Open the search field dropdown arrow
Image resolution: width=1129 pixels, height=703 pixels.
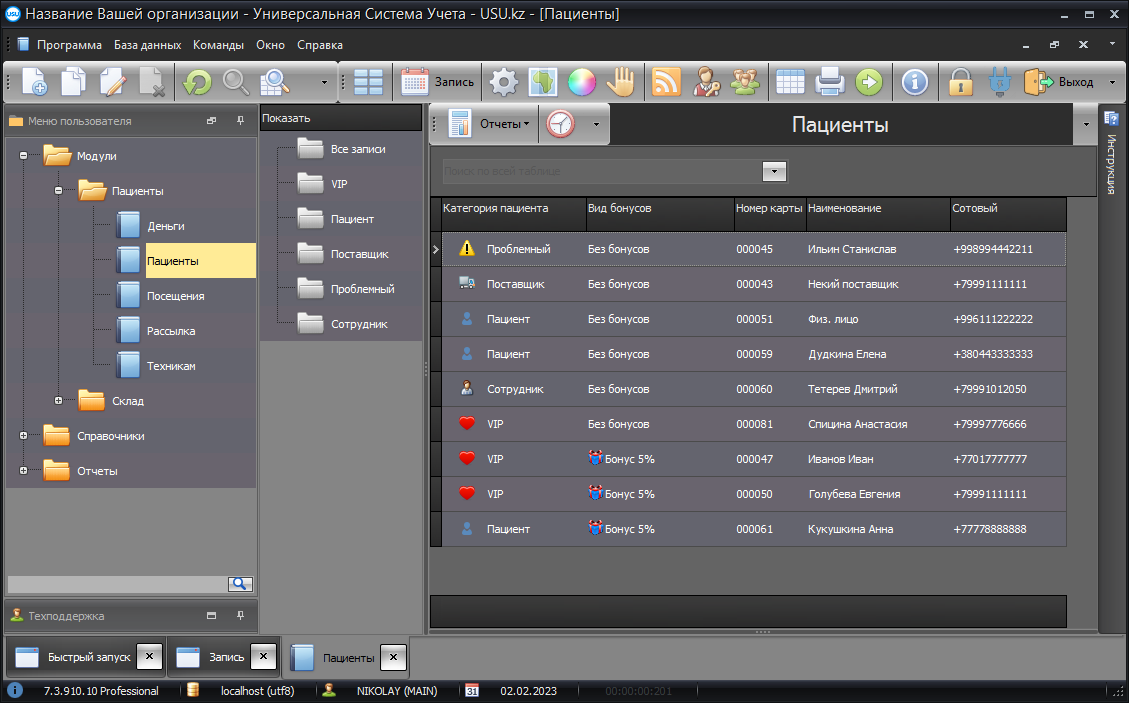tap(774, 171)
